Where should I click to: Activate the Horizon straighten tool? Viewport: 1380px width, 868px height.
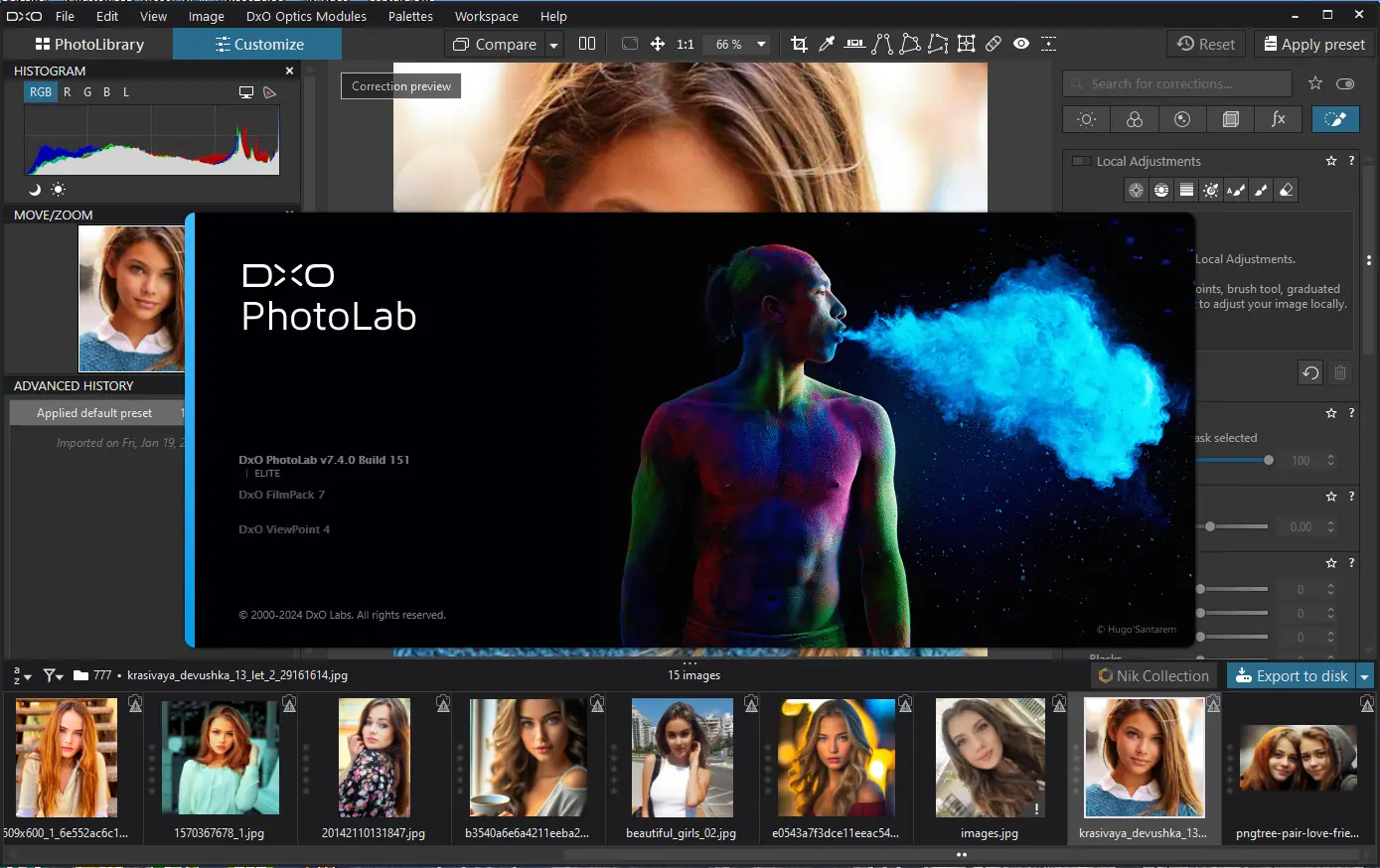pyautogui.click(x=854, y=44)
